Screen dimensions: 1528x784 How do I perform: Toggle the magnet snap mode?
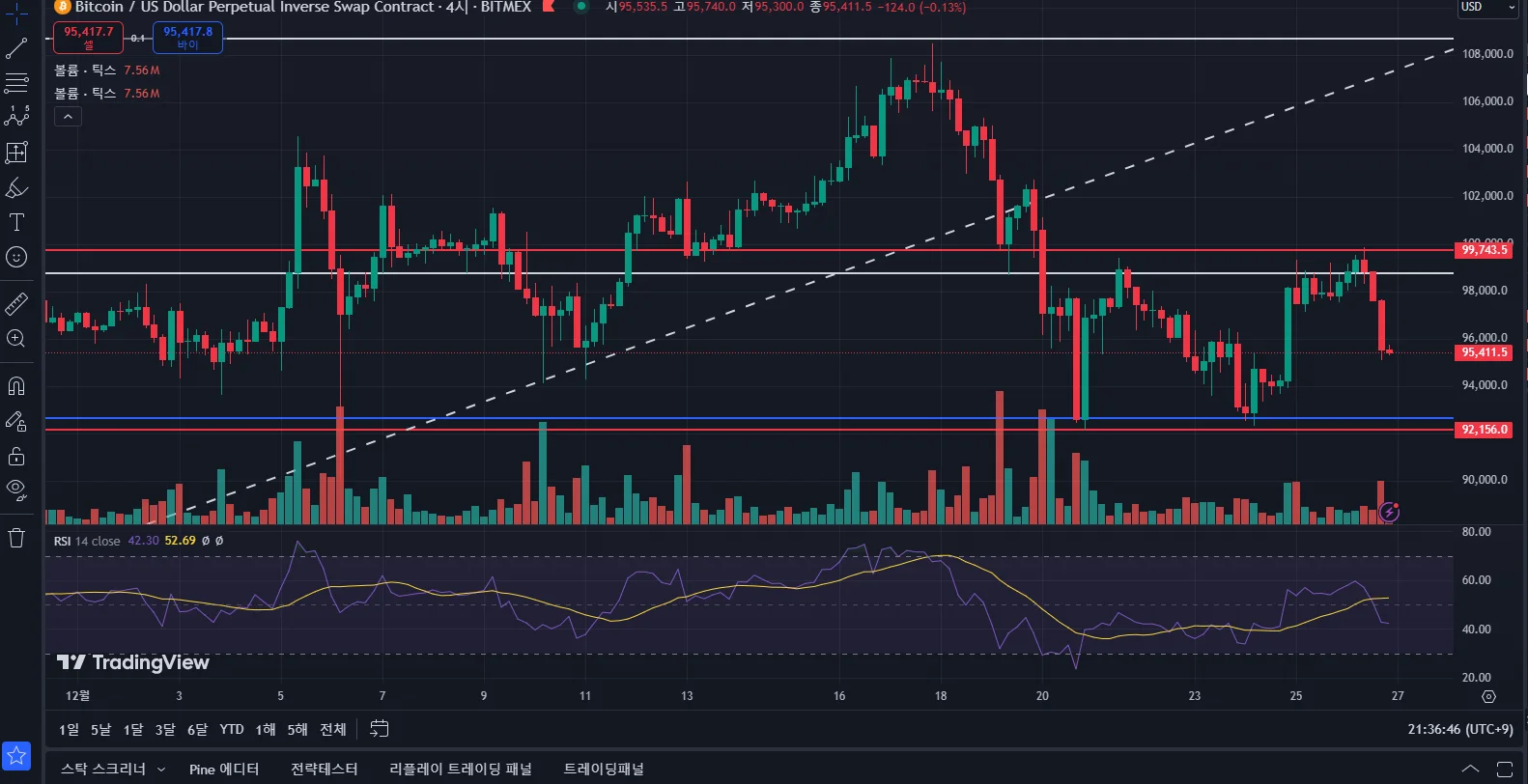[16, 386]
